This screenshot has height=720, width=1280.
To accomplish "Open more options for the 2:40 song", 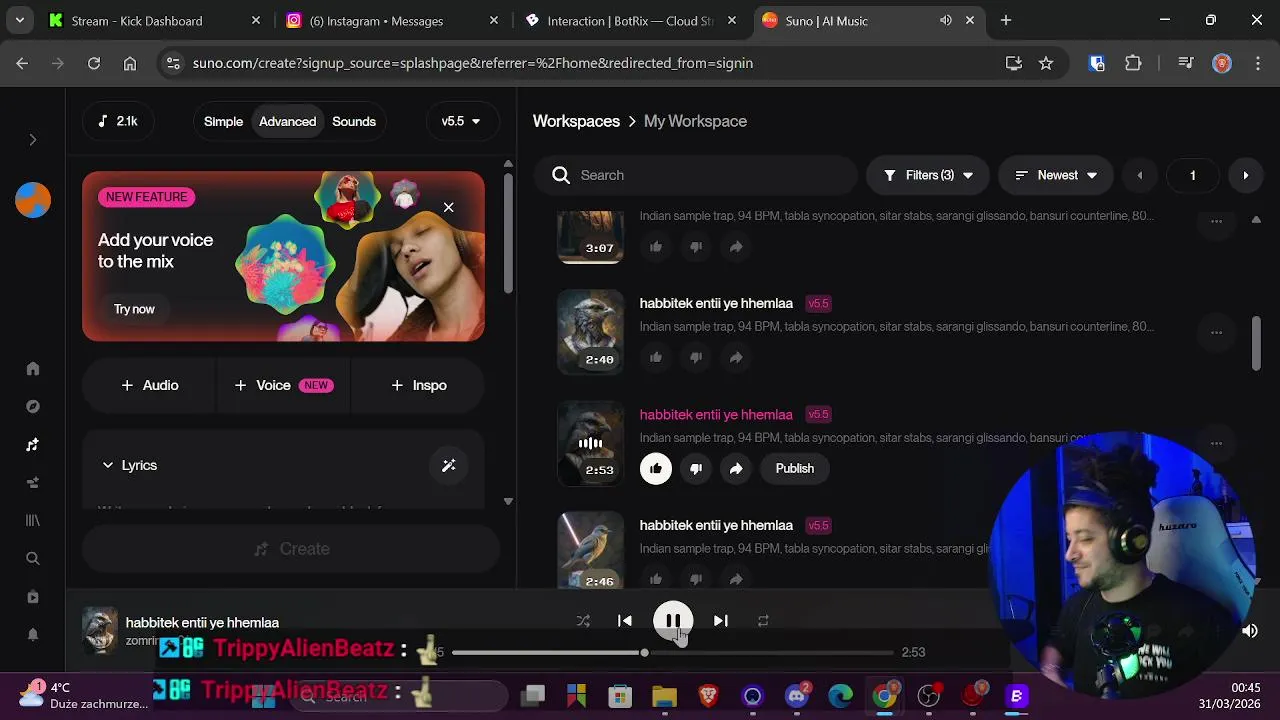I will coord(1216,332).
